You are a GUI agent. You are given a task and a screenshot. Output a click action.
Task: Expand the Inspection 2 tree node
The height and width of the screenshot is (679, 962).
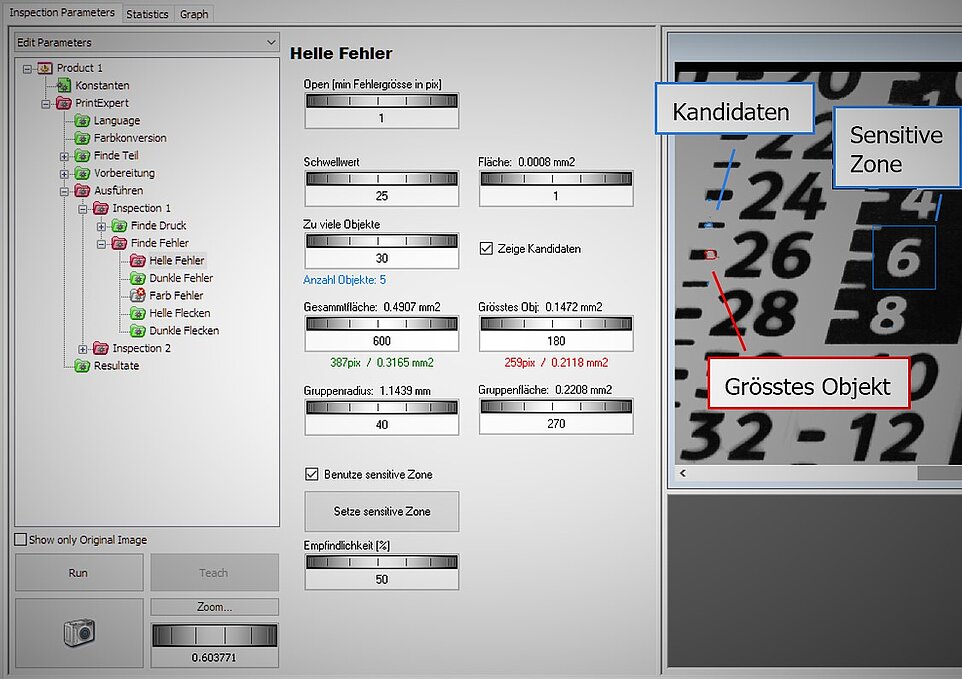point(83,348)
